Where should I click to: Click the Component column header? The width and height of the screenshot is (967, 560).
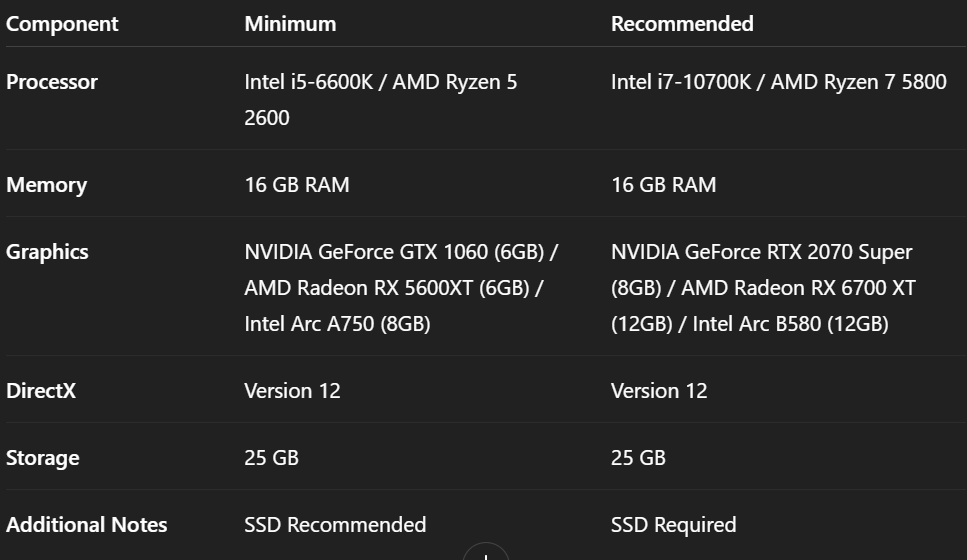pos(62,23)
